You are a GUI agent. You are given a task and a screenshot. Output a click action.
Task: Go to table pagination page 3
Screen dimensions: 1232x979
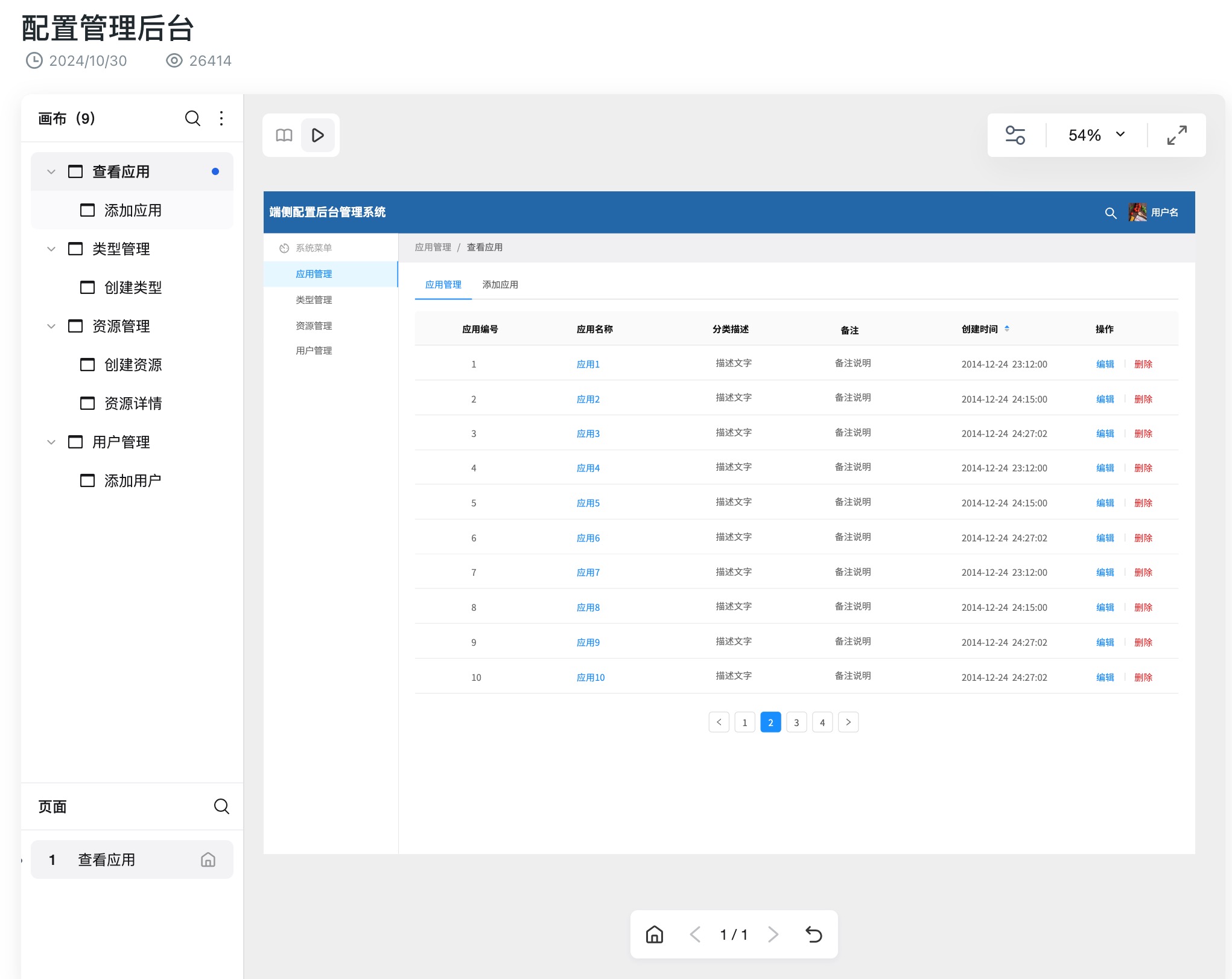796,722
